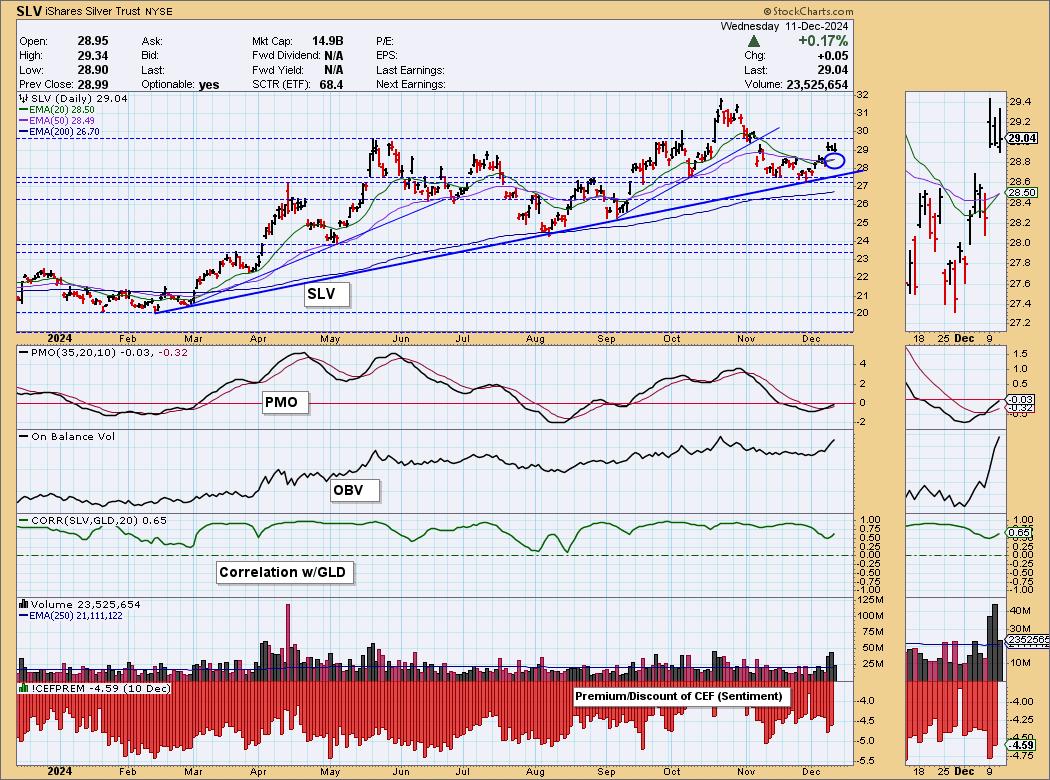The width and height of the screenshot is (1050, 780).
Task: Click the Fwd Dividend N/A value
Action: 333,56
